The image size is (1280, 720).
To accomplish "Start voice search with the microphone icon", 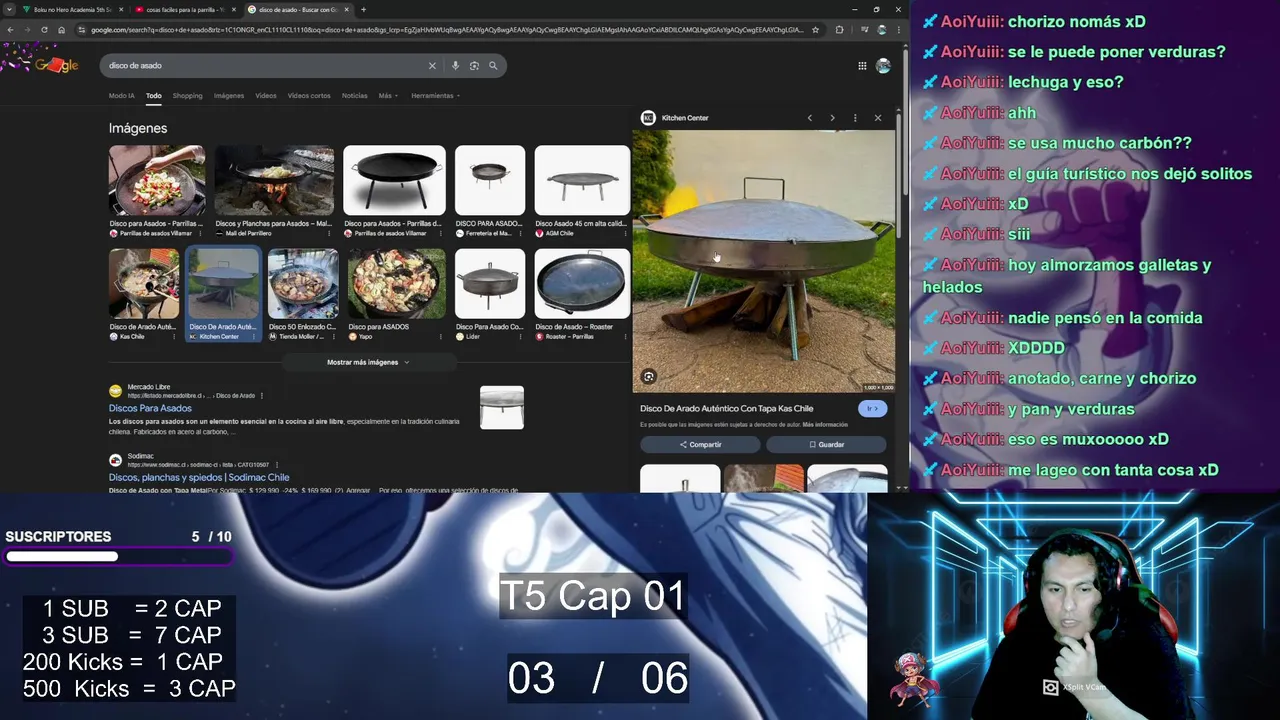I will tap(455, 66).
